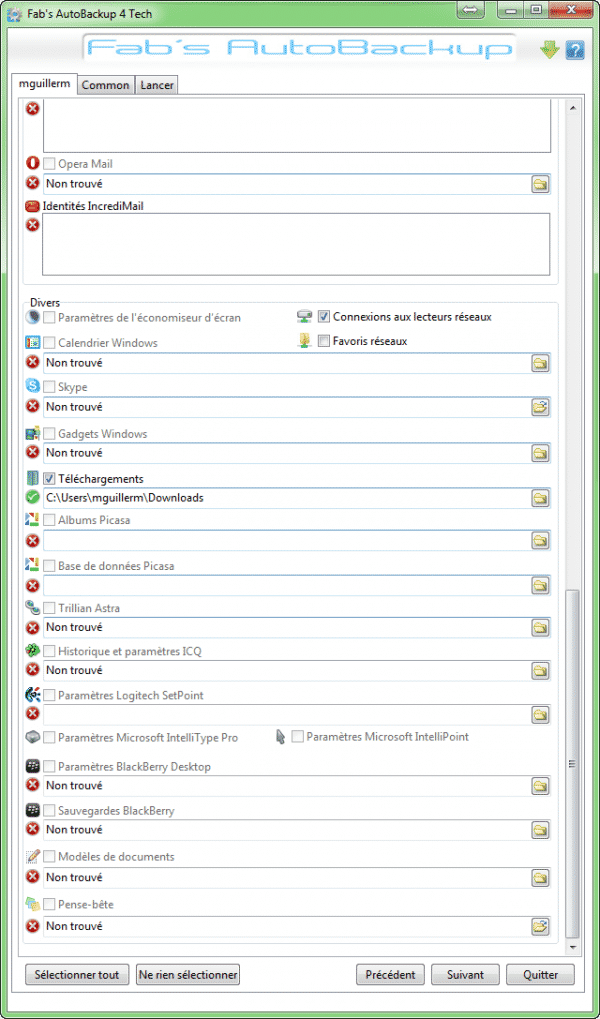The width and height of the screenshot is (600, 1019).
Task: Proceed with the Suivant button
Action: click(465, 975)
